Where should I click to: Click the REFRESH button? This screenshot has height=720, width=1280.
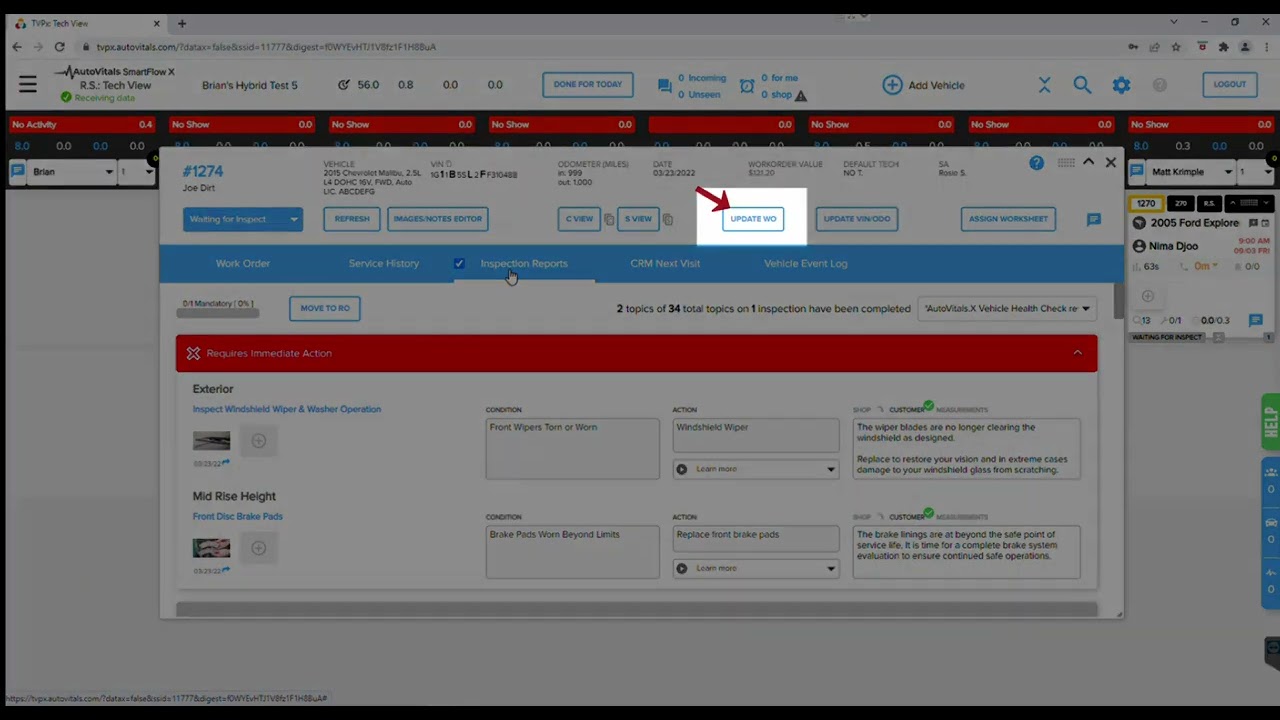(352, 219)
